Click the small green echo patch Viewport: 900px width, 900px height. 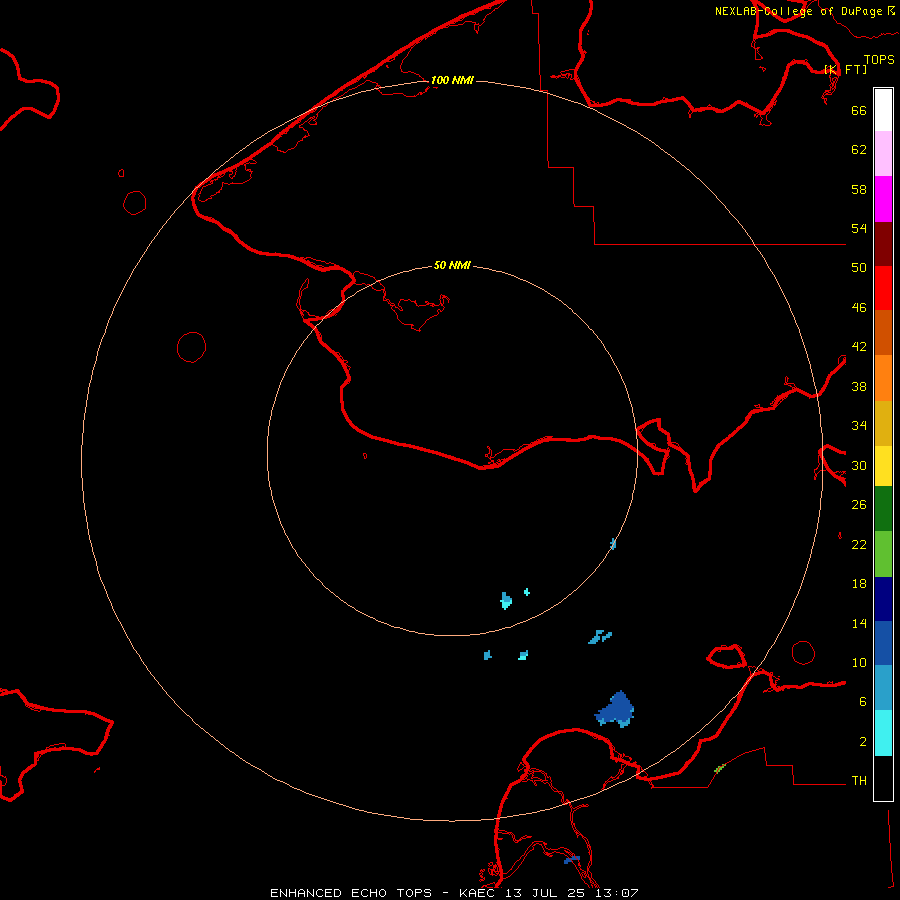pos(719,768)
